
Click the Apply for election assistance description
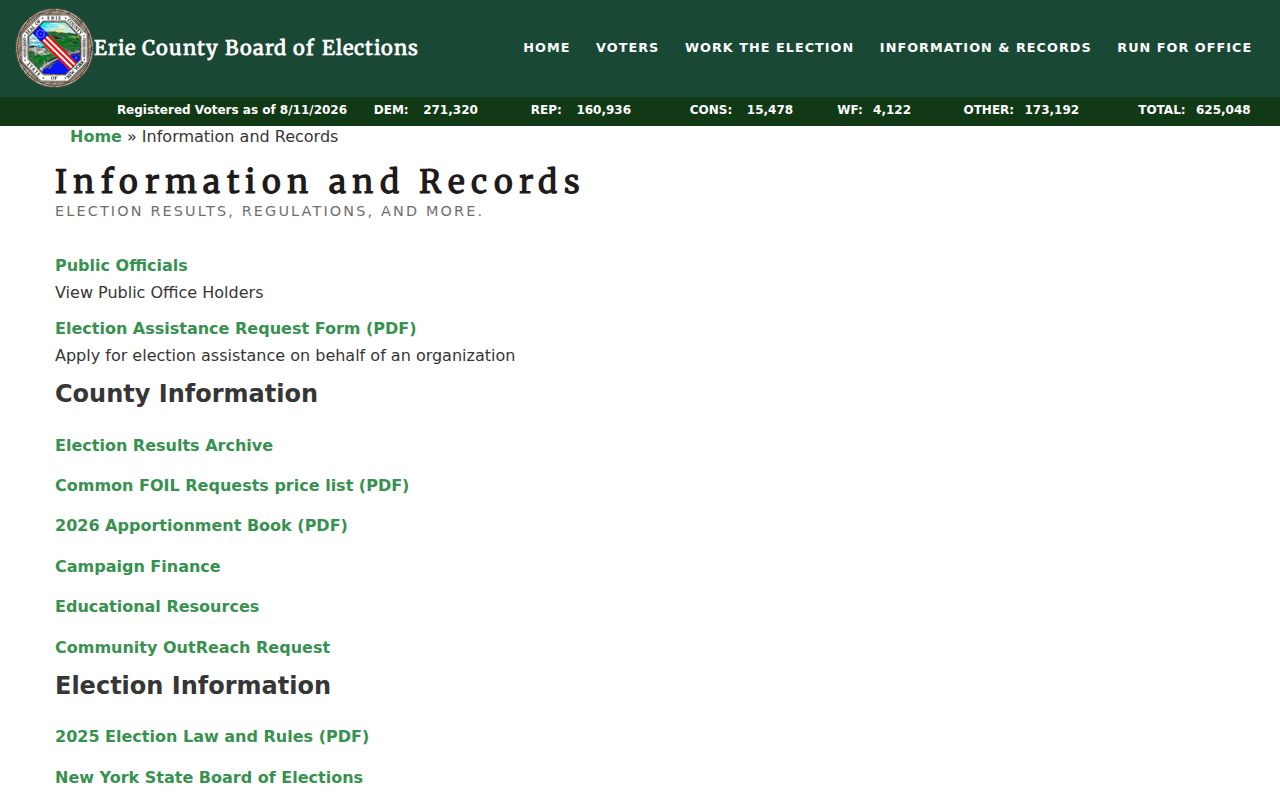285,355
